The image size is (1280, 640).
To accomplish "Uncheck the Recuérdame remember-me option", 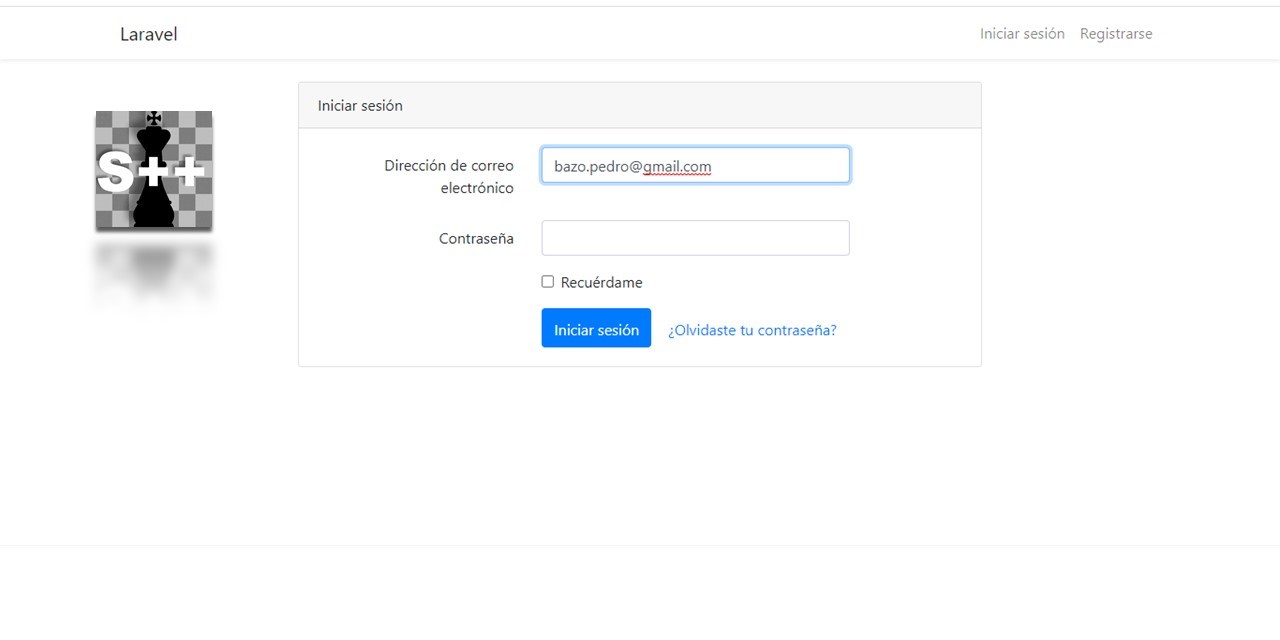I will tap(548, 282).
